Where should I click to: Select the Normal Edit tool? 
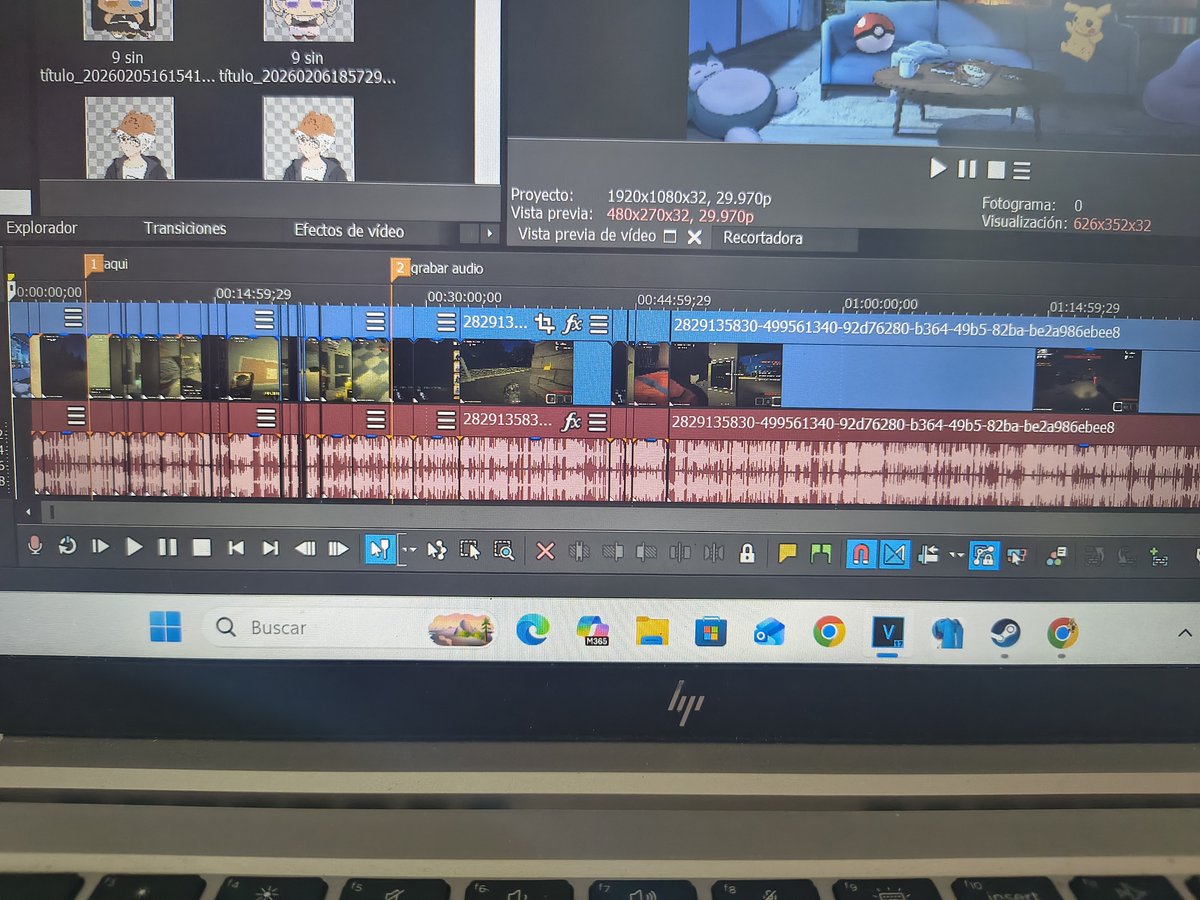point(380,549)
